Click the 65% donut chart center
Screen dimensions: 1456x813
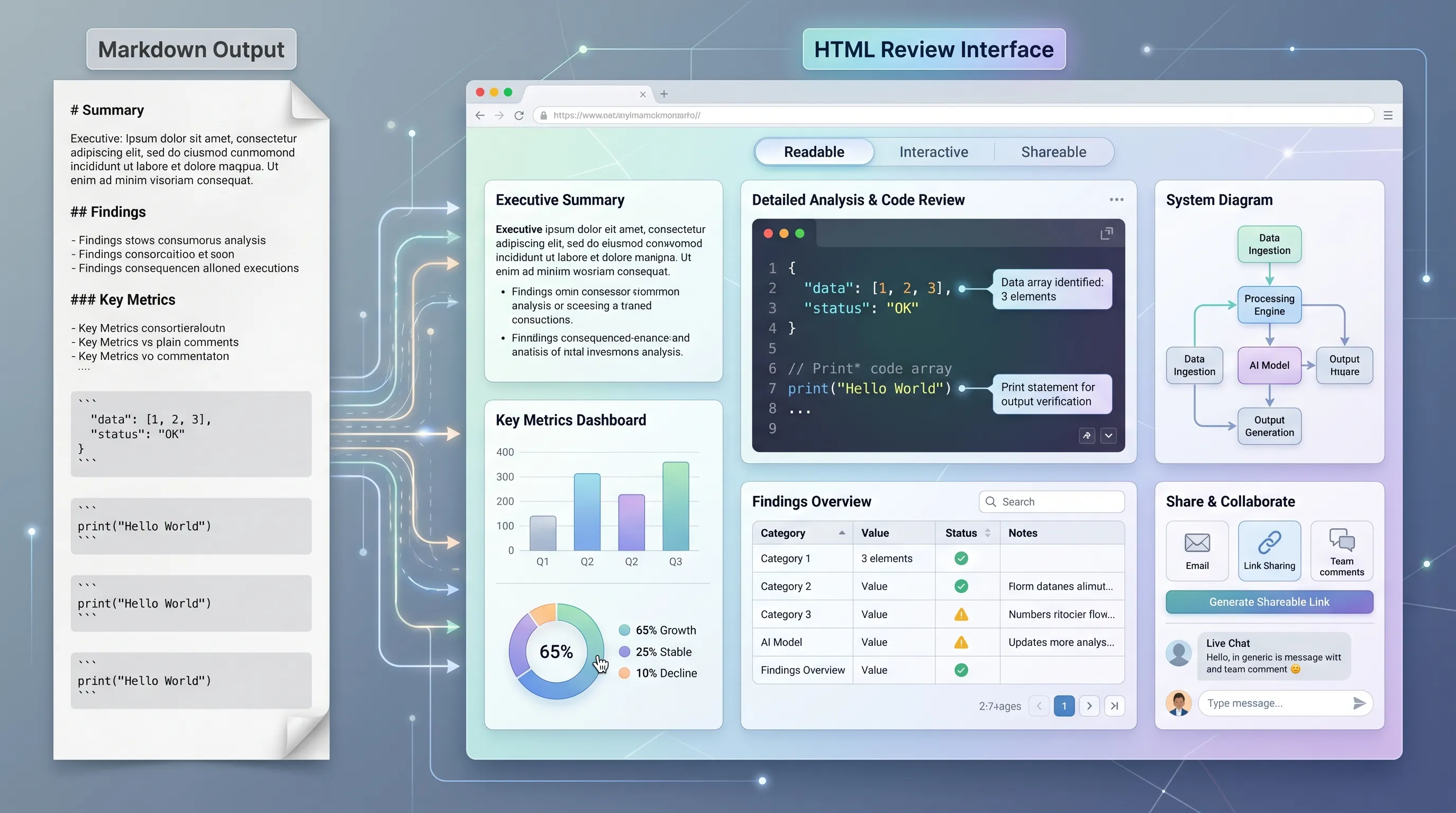click(556, 652)
